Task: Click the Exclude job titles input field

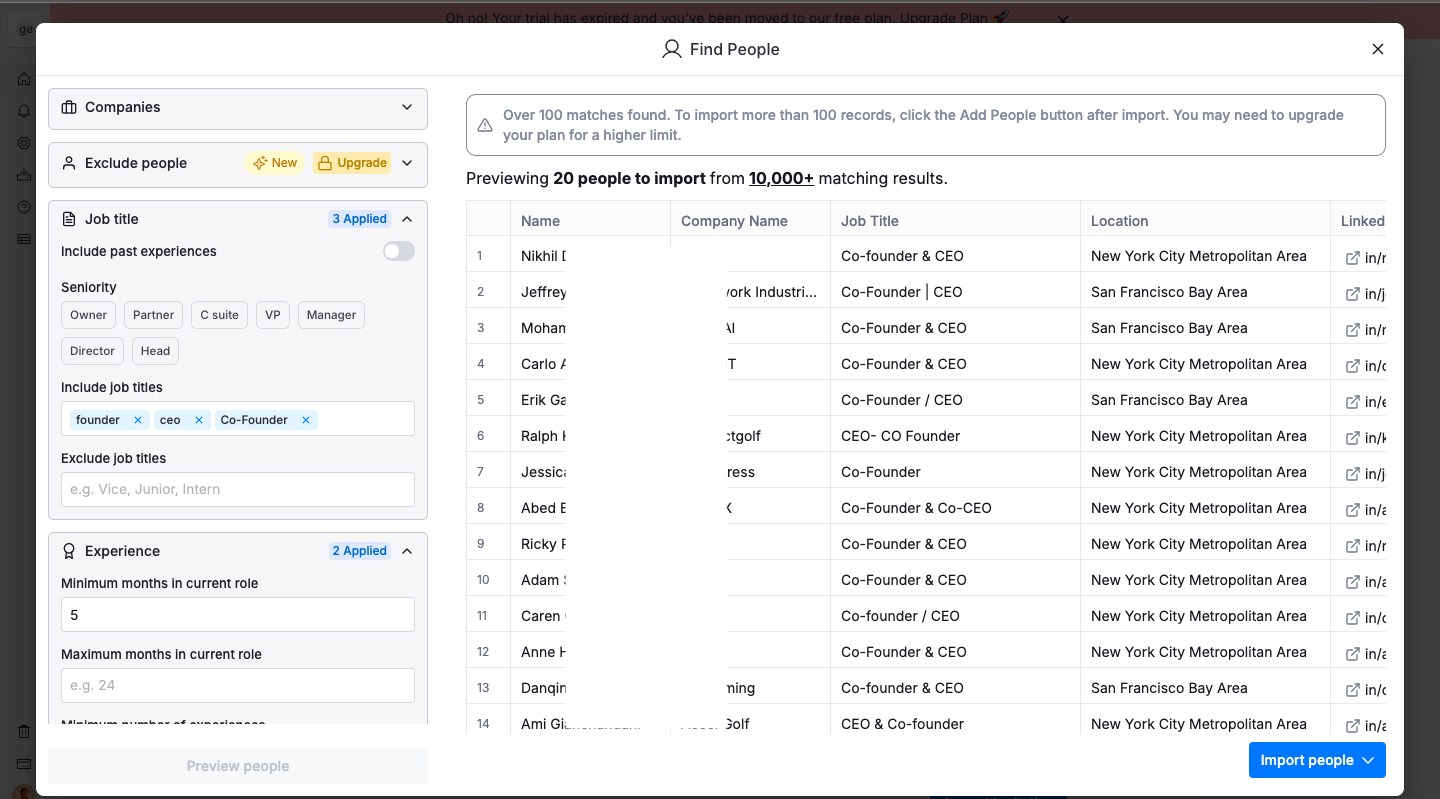Action: click(237, 489)
